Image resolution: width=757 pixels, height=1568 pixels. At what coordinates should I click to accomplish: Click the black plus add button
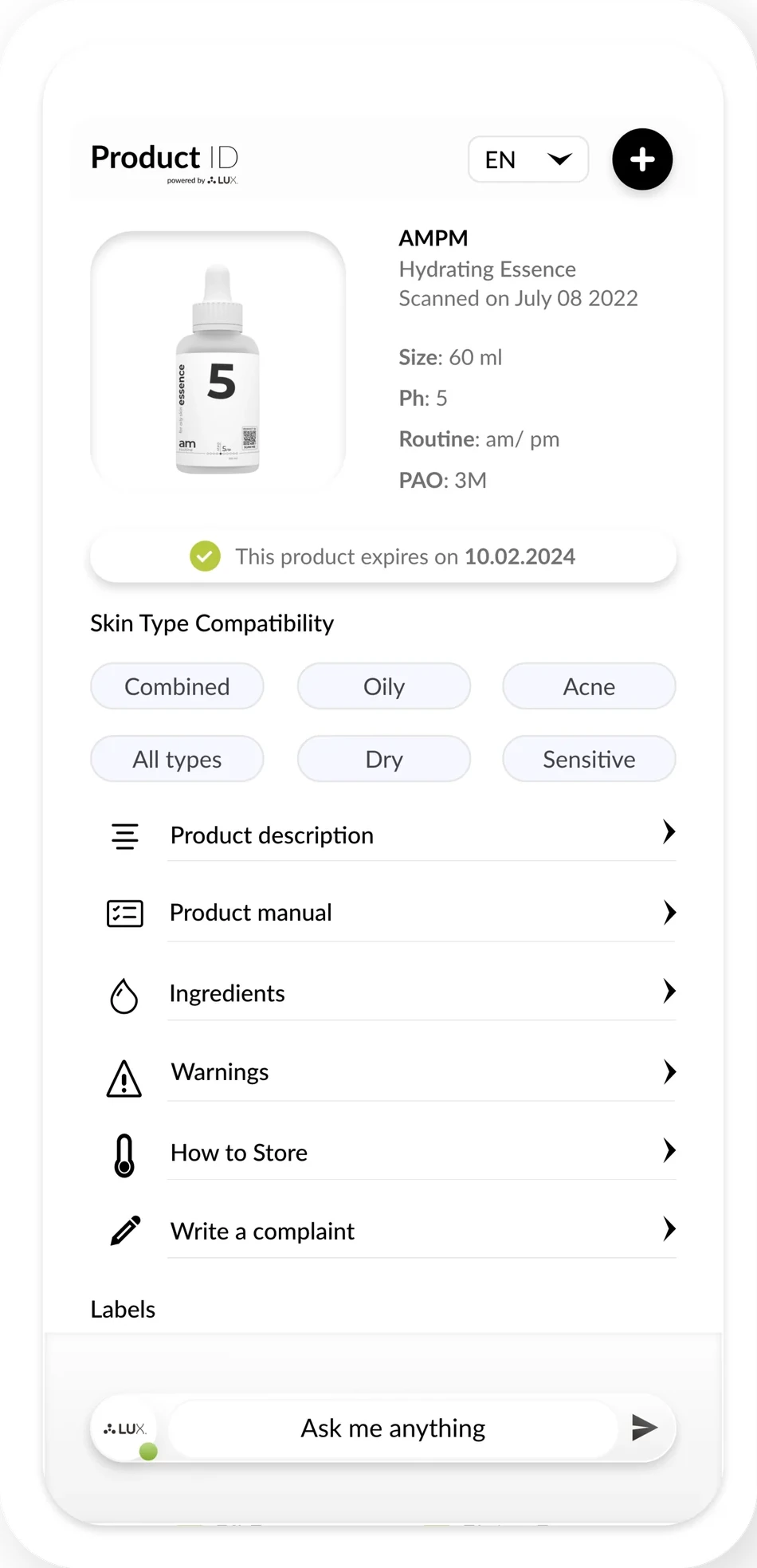[642, 159]
